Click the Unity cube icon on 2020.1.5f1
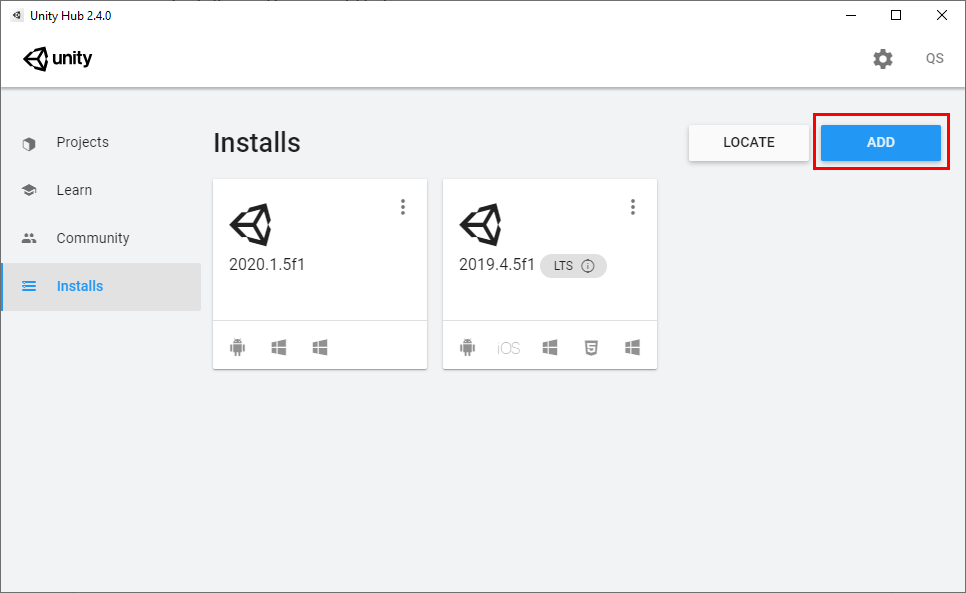Viewport: 966px width, 593px height. [250, 225]
